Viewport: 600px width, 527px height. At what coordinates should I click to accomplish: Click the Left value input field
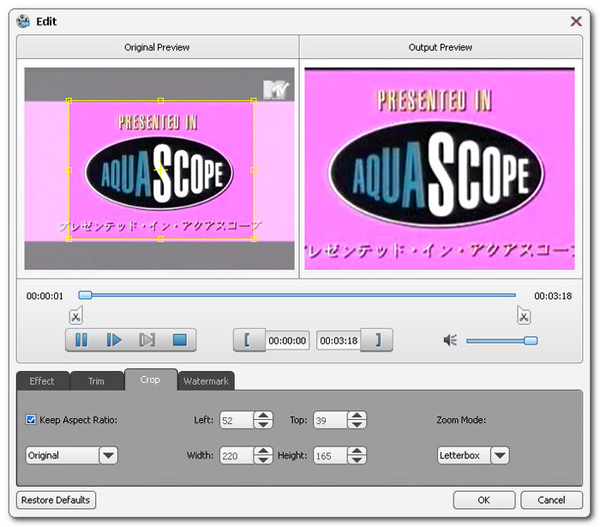[237, 420]
